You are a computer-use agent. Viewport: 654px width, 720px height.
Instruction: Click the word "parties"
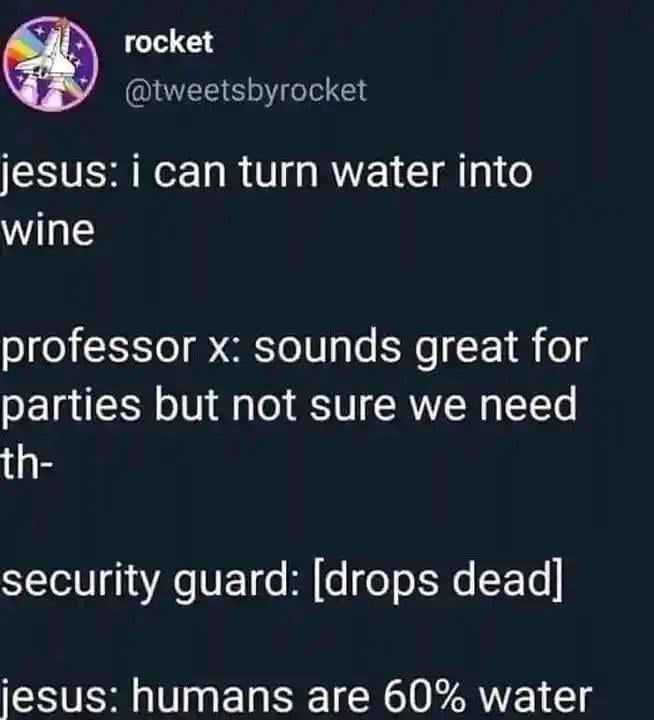pos(71,406)
